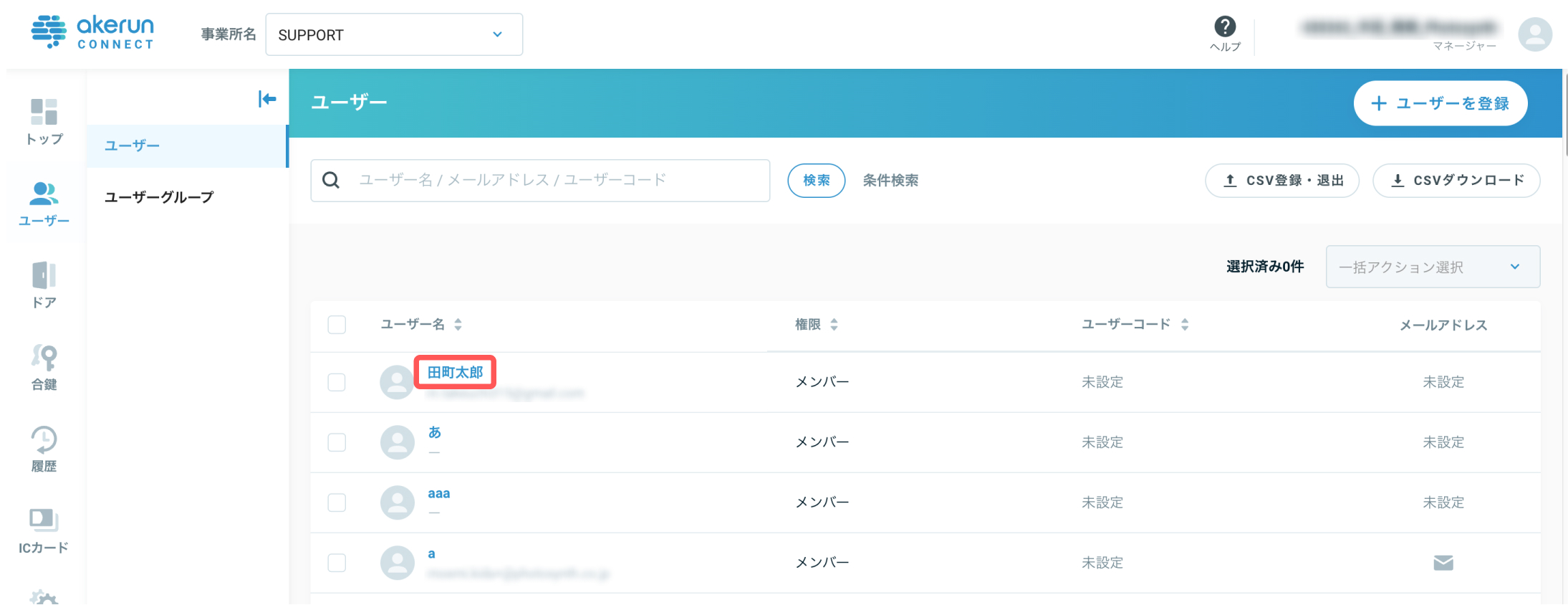This screenshot has width=1568, height=605.
Task: Click the 検索 button
Action: point(816,181)
